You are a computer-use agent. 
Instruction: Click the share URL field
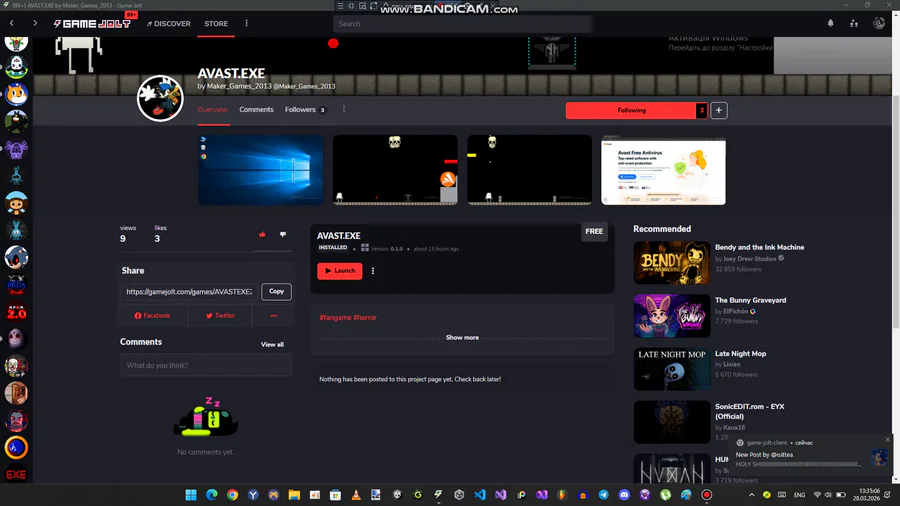(x=189, y=291)
